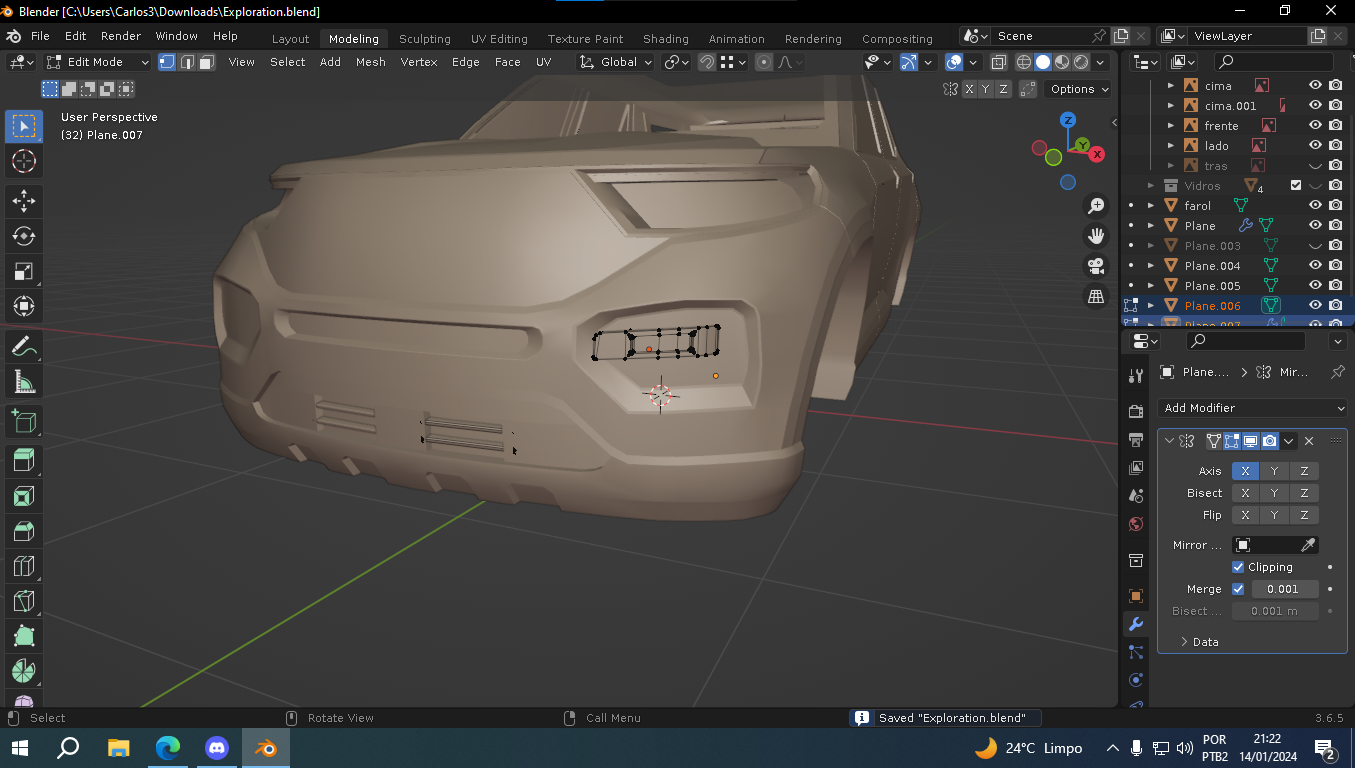Open the World properties tab
The height and width of the screenshot is (768, 1355).
coord(1136,524)
